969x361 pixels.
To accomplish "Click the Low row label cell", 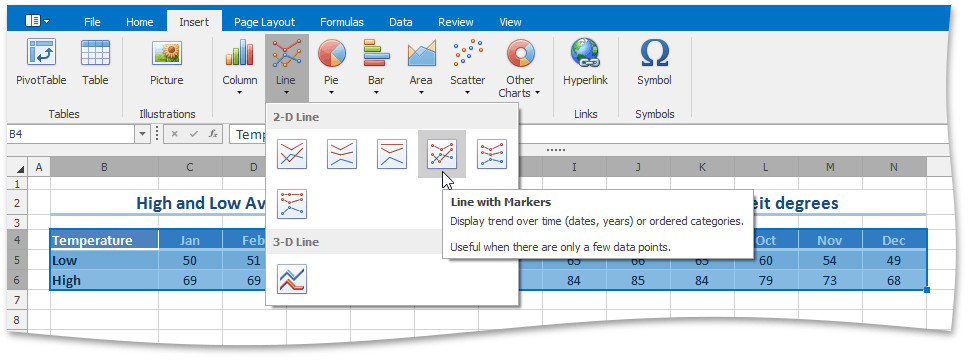I will click(x=104, y=260).
